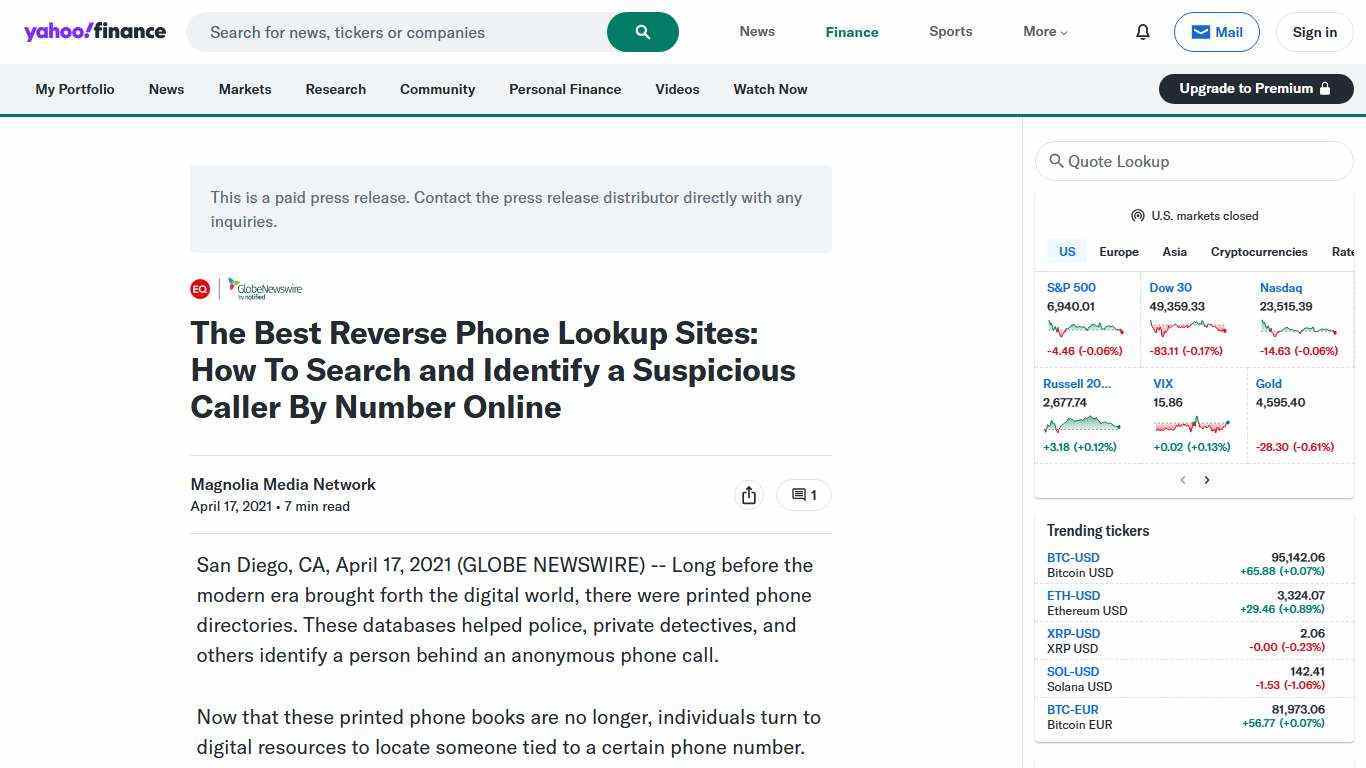This screenshot has width=1366, height=768.
Task: Select the Cryptocurrencies market toggle
Action: coord(1258,251)
